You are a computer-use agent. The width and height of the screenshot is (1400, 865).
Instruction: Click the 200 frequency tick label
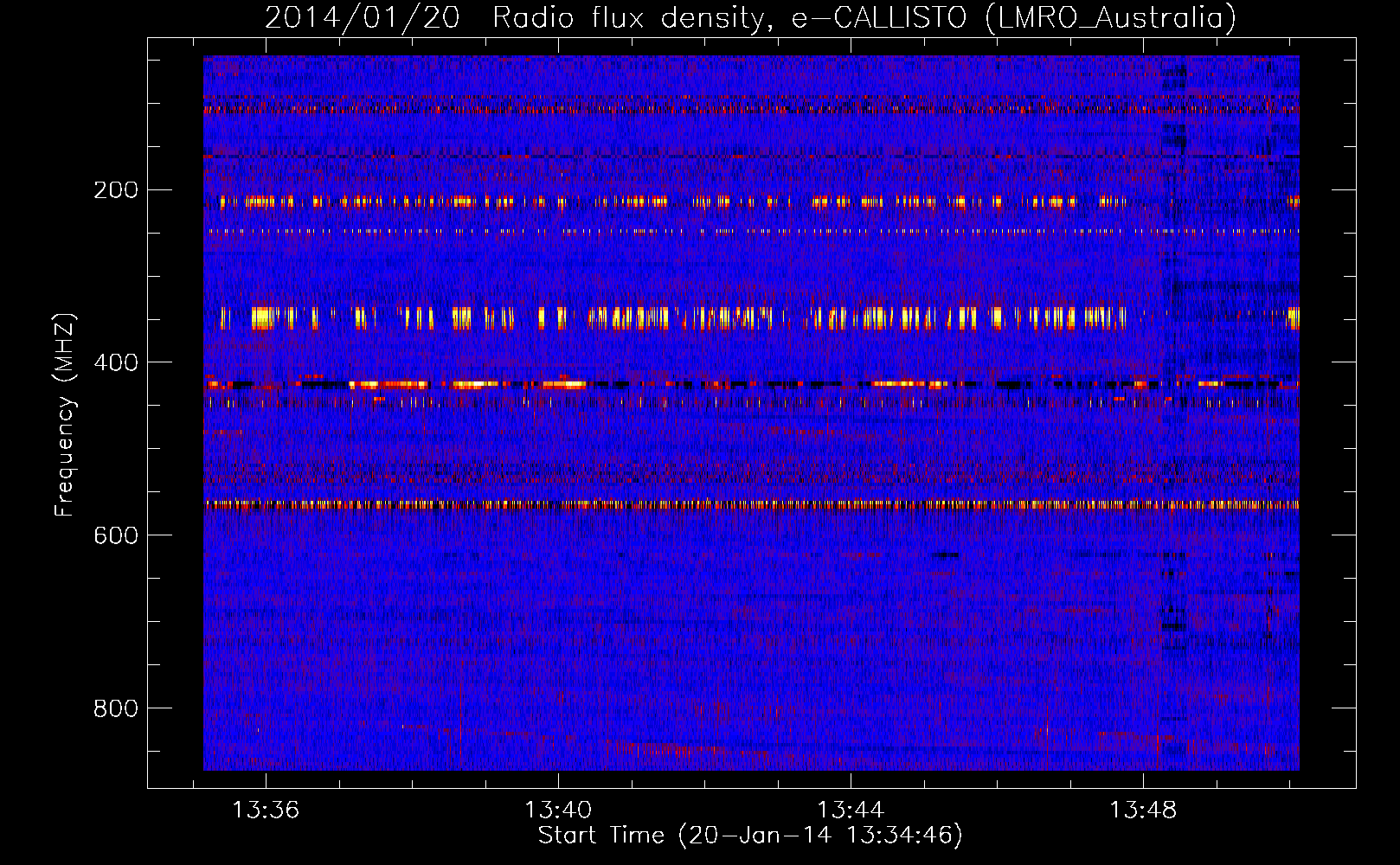pos(116,190)
